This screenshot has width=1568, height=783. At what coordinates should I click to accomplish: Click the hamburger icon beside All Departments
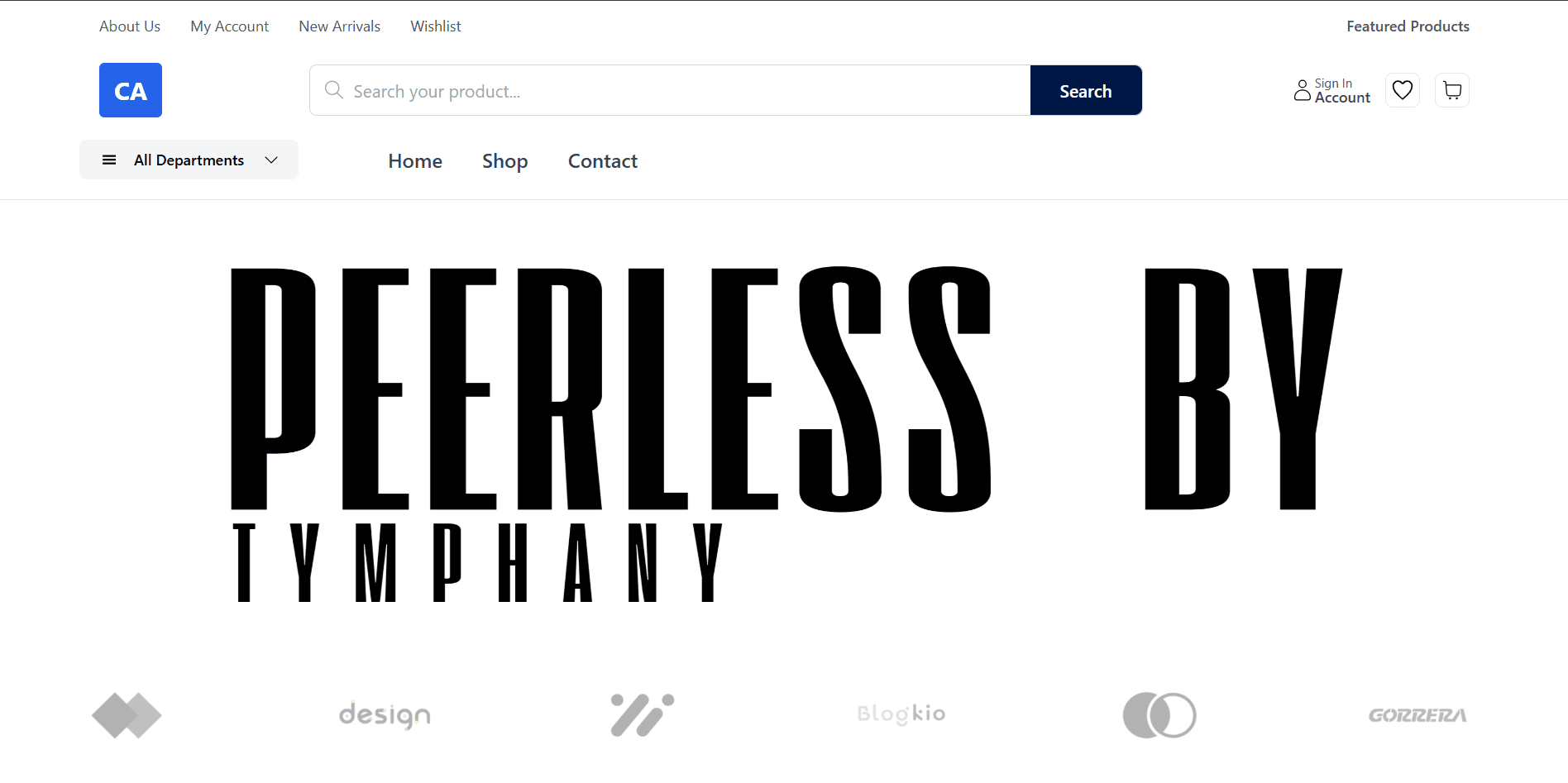click(109, 160)
